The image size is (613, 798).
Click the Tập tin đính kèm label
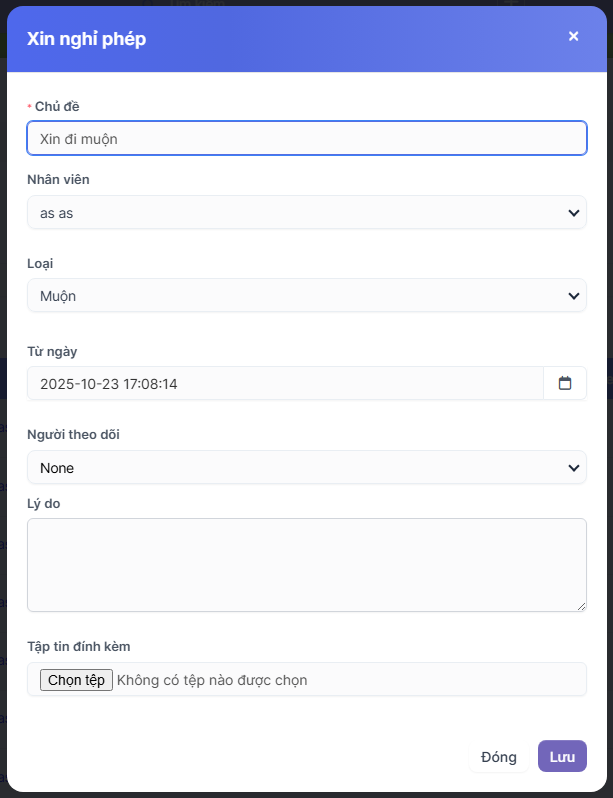pos(78,647)
